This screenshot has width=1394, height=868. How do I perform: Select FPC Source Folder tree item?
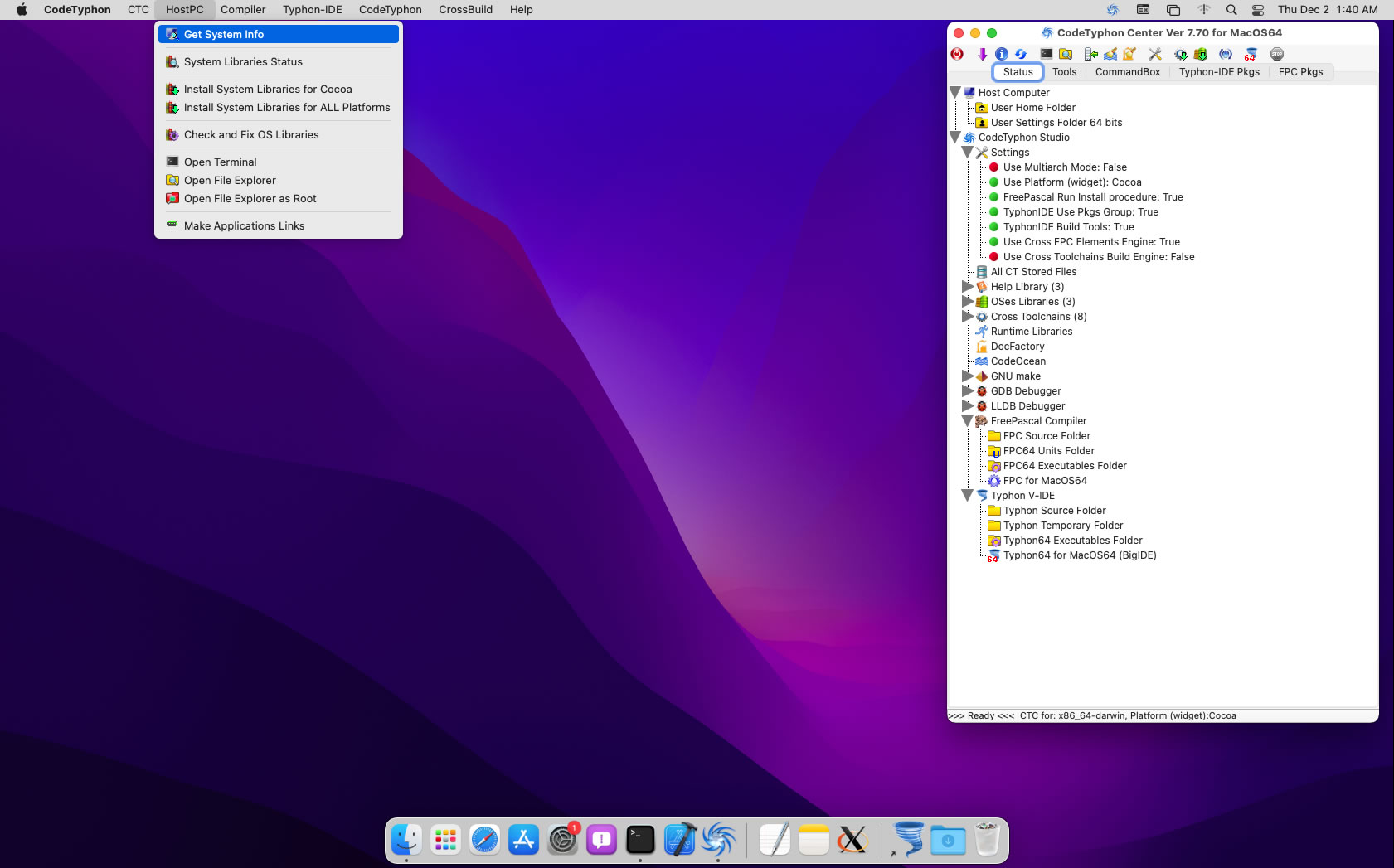[x=1047, y=435]
